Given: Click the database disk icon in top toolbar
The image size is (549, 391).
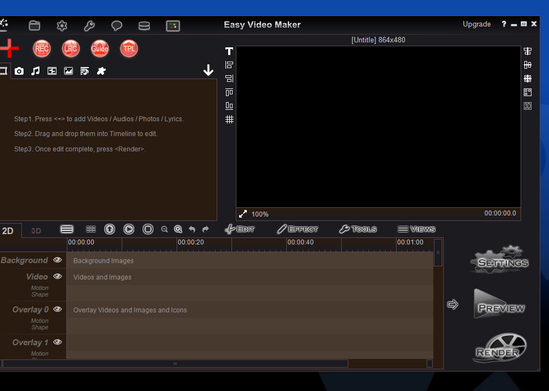Looking at the screenshot, I should (144, 26).
